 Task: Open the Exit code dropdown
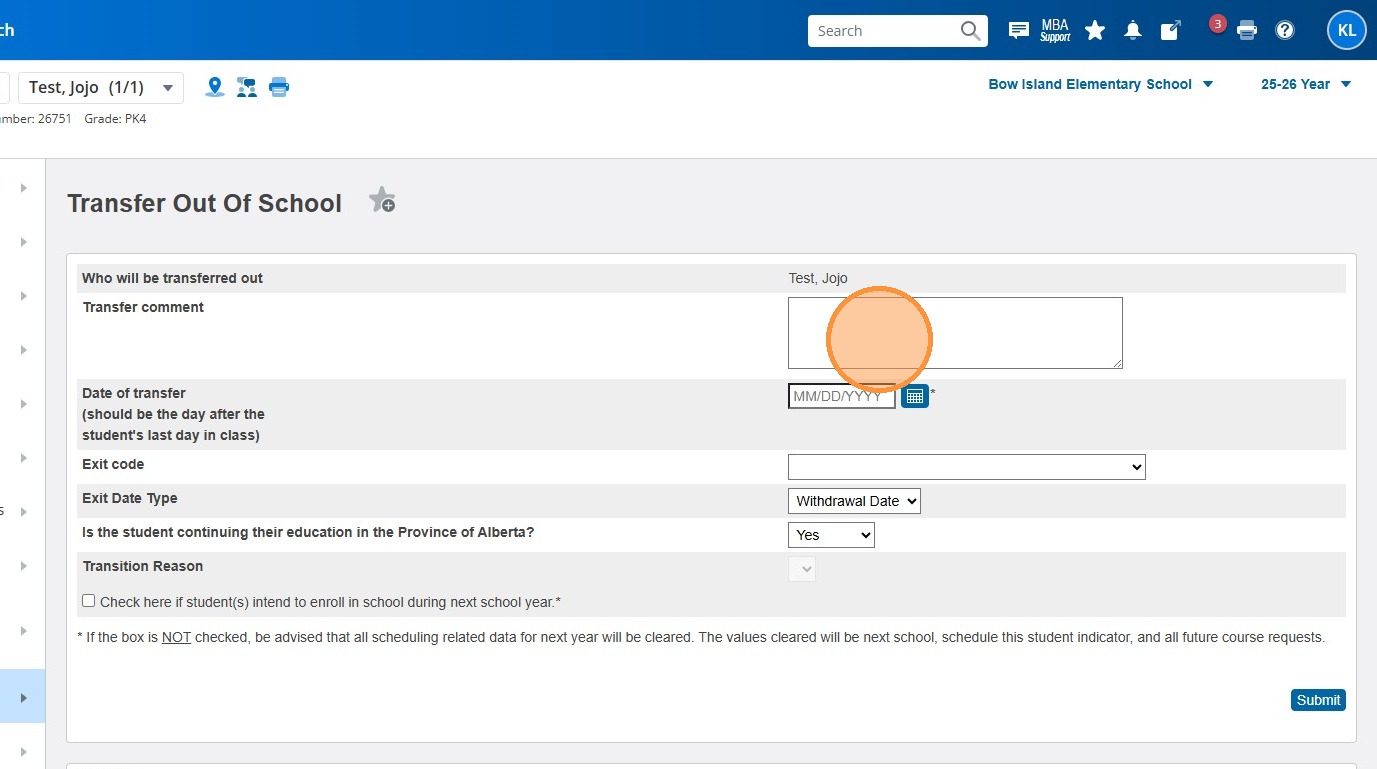click(x=966, y=467)
